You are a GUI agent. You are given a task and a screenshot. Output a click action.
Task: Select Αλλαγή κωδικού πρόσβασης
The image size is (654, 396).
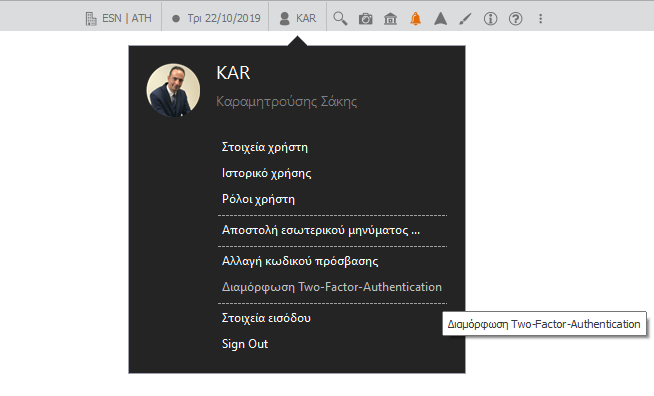coord(300,261)
